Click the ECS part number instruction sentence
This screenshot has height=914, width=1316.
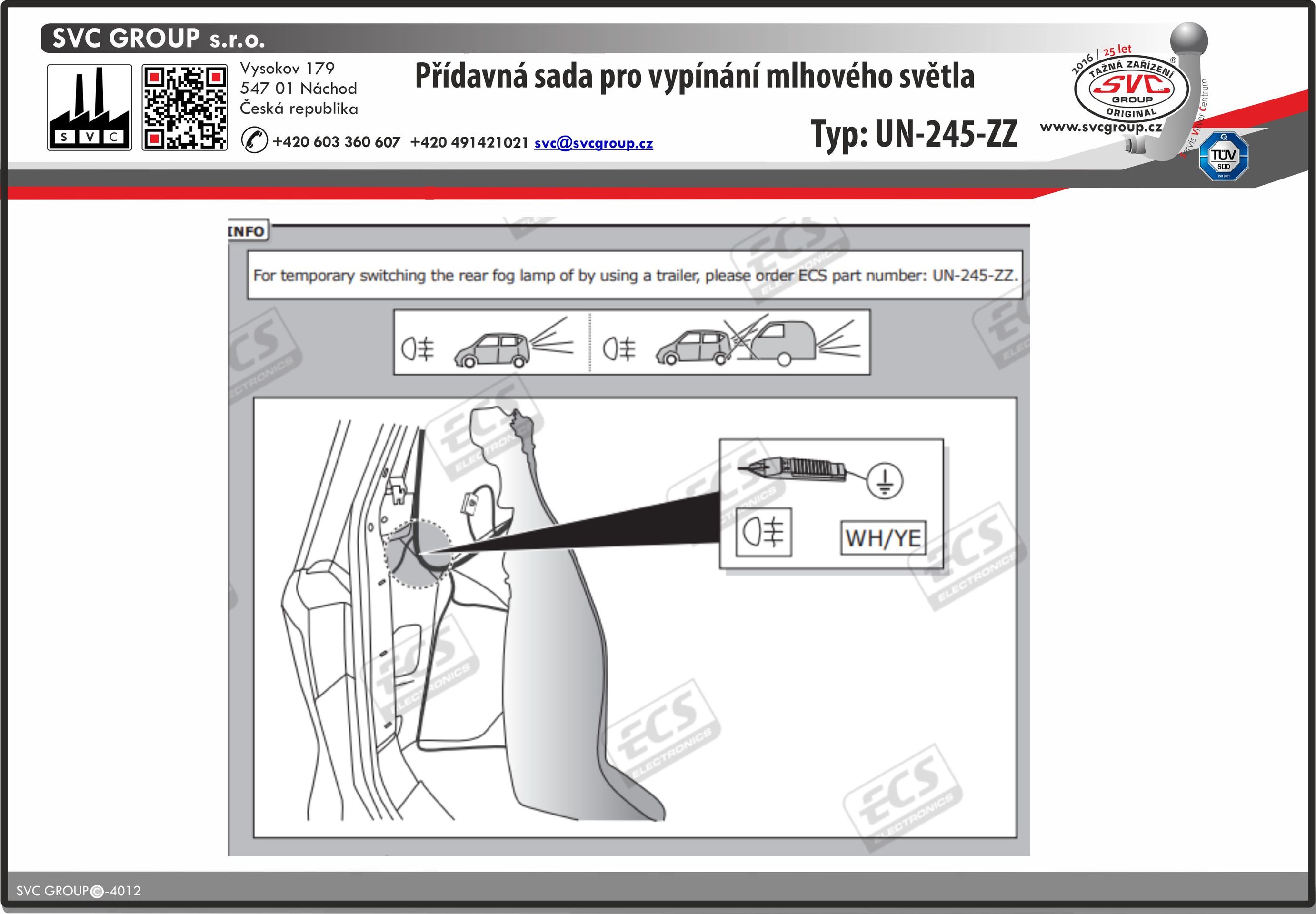(635, 276)
